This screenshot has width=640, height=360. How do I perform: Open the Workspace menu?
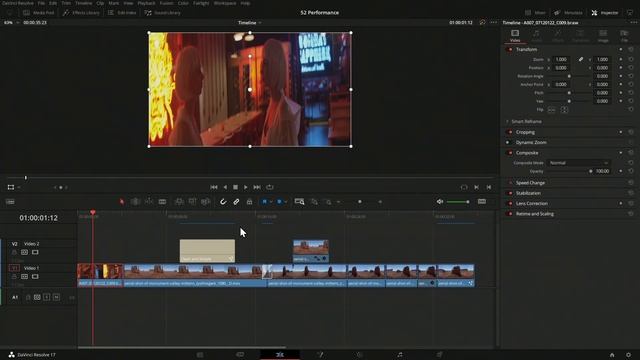[x=225, y=3]
